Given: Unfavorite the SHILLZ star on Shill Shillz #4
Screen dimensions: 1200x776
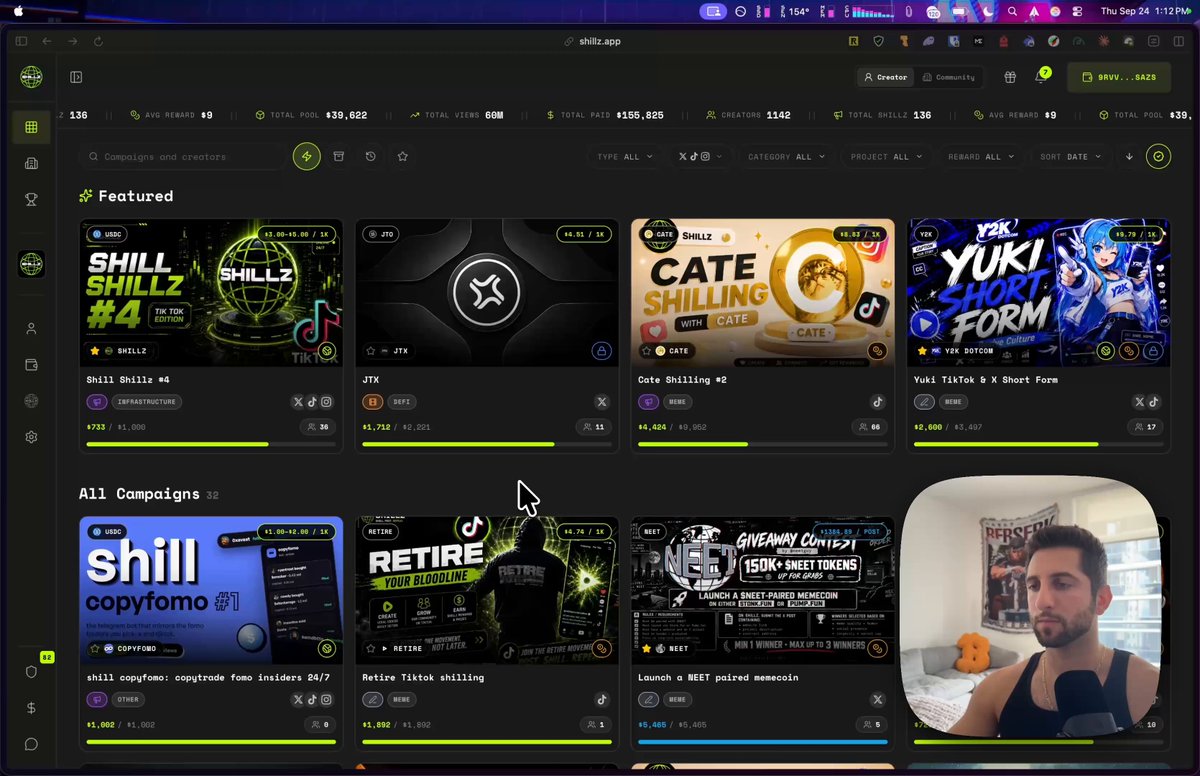Looking at the screenshot, I should (x=95, y=351).
